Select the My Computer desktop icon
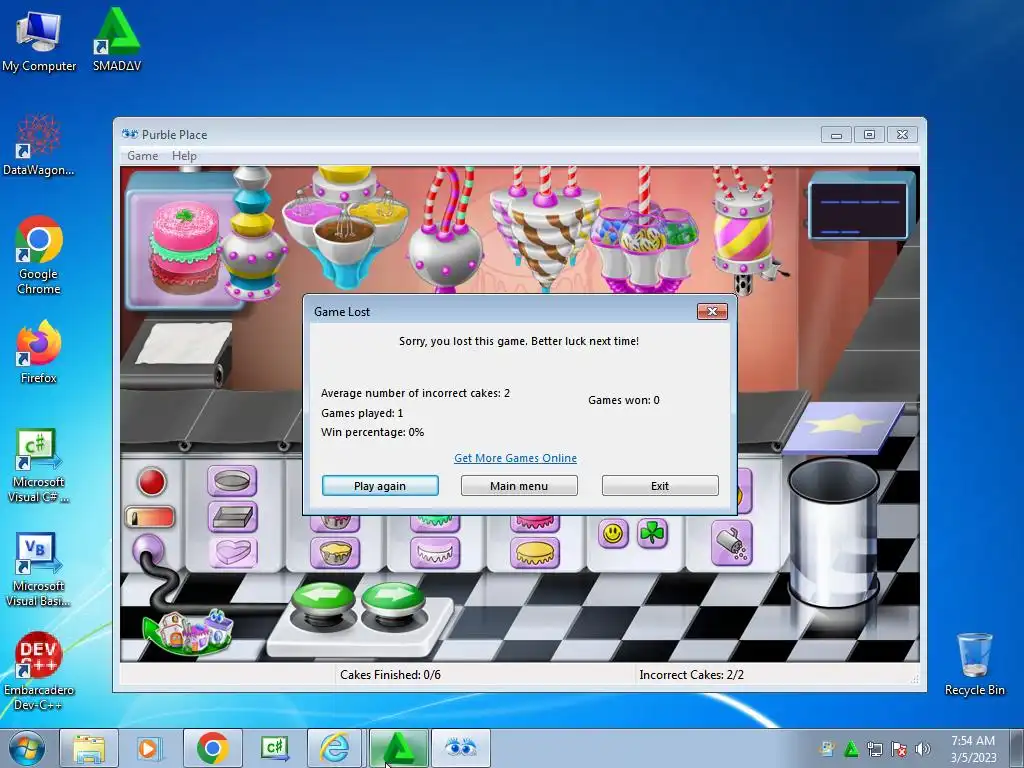Viewport: 1024px width, 768px height. pyautogui.click(x=39, y=41)
